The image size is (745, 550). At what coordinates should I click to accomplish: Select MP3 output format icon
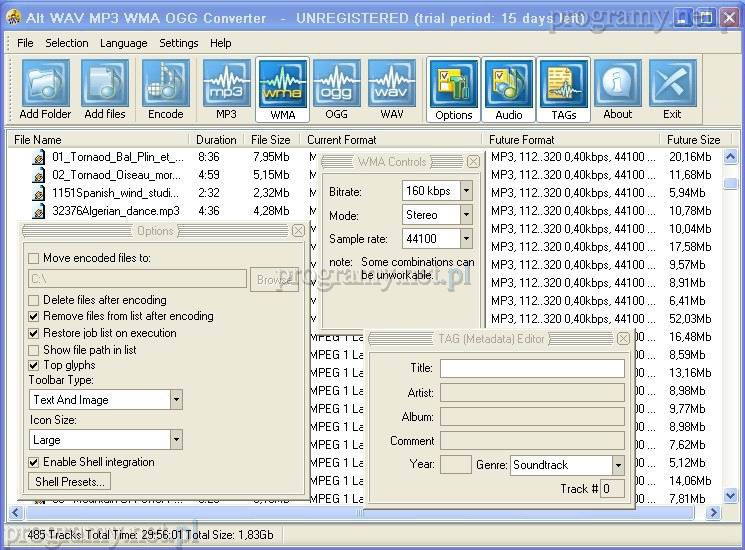pyautogui.click(x=226, y=89)
